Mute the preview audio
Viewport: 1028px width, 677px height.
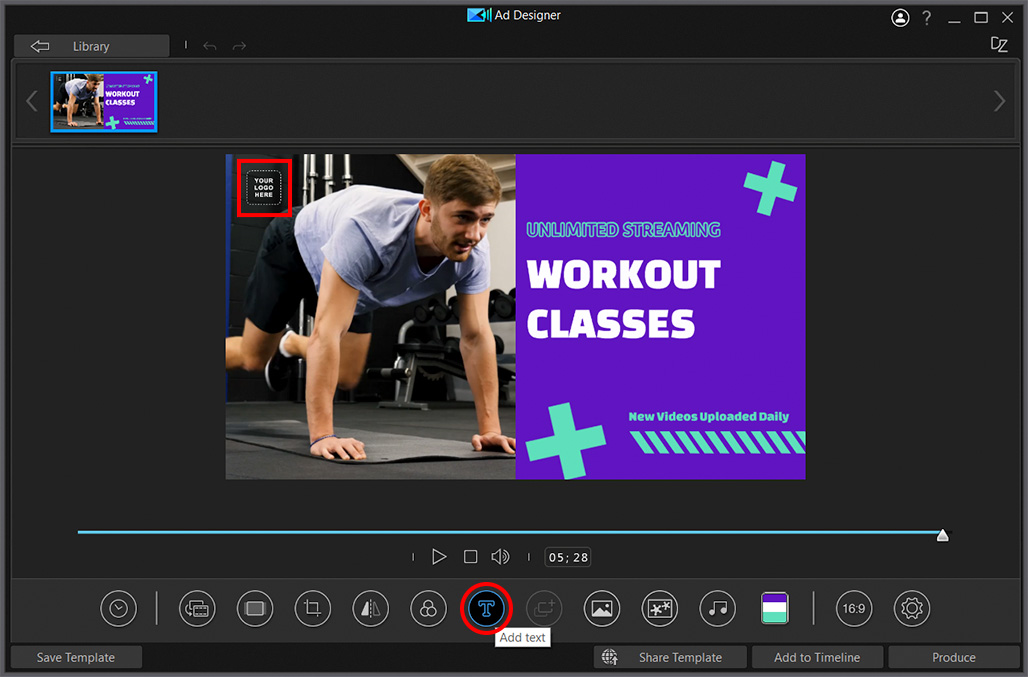pos(500,557)
